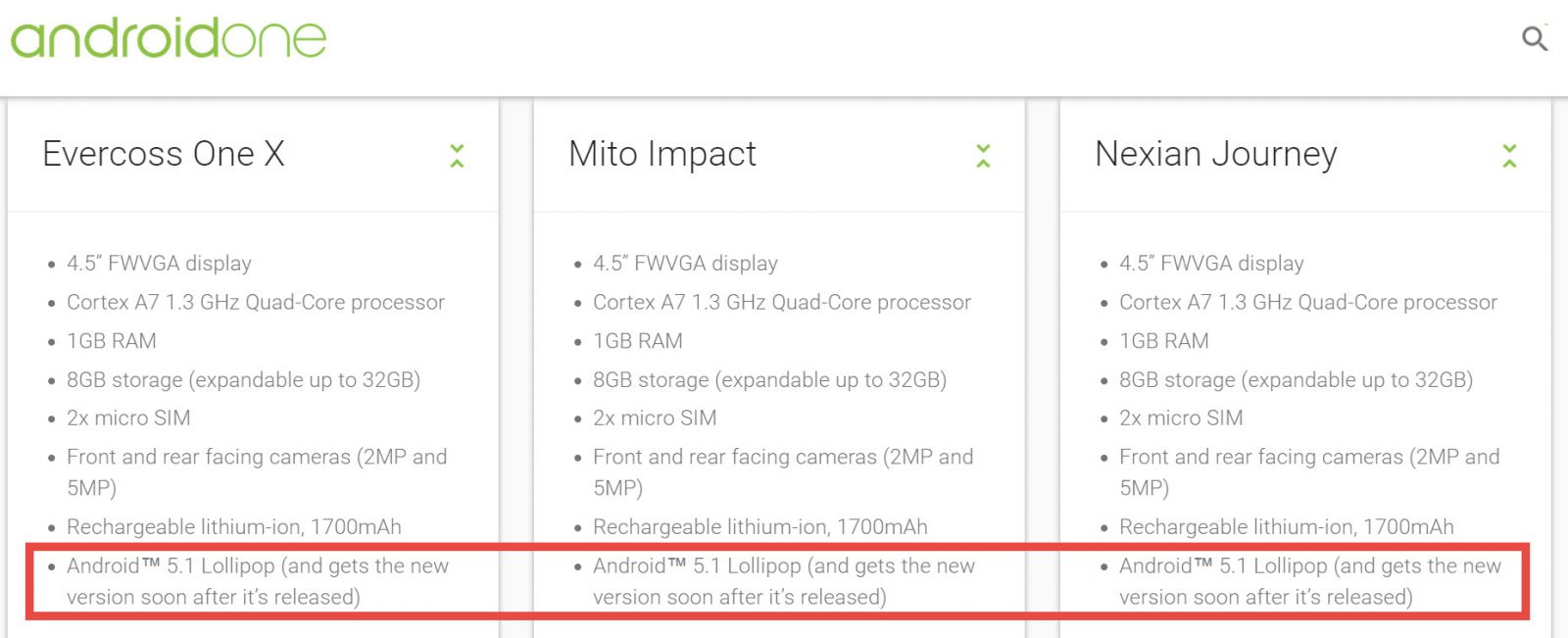This screenshot has width=1568, height=638.
Task: Open the search magnifier icon
Action: tap(1535, 38)
